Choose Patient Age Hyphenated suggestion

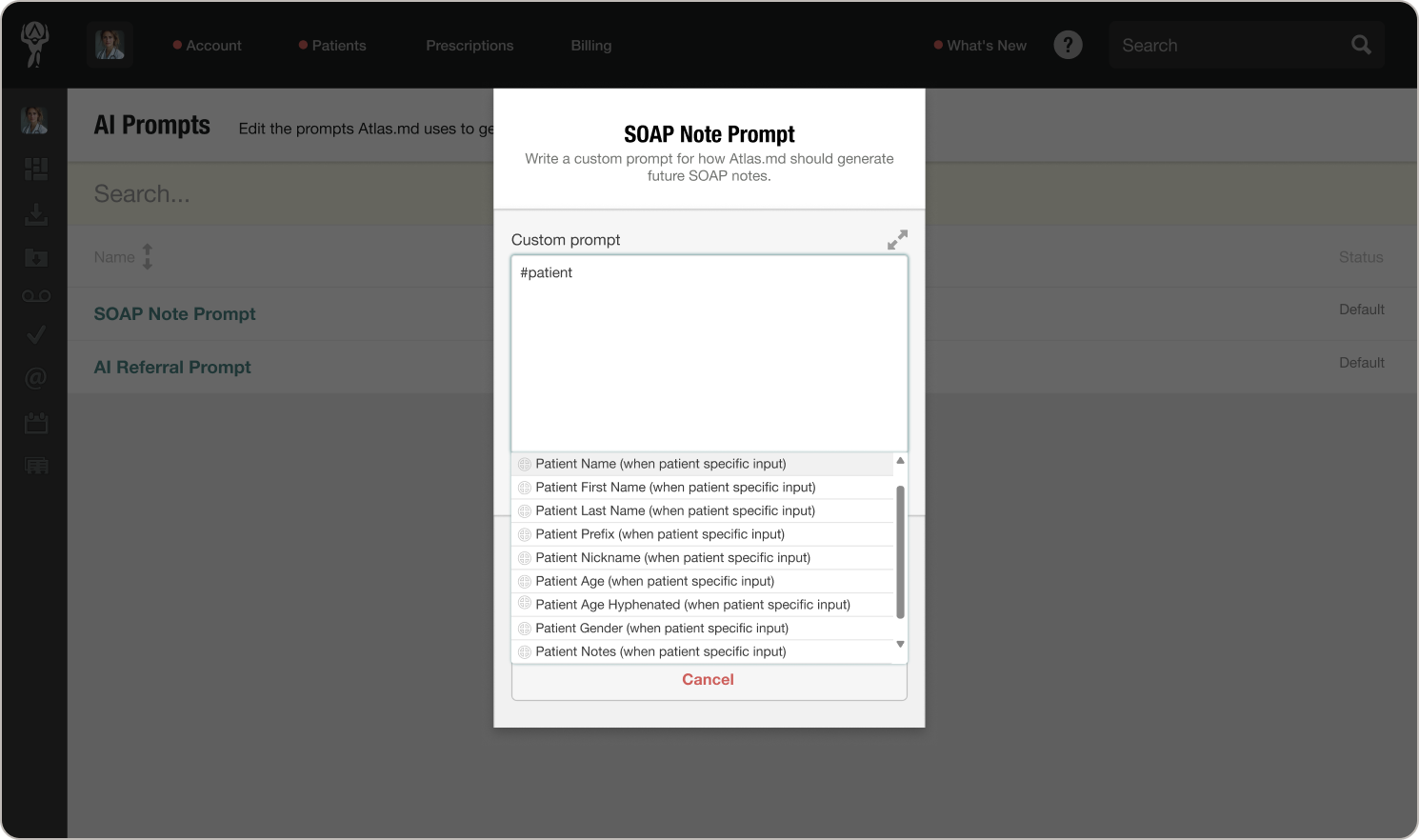coord(702,605)
